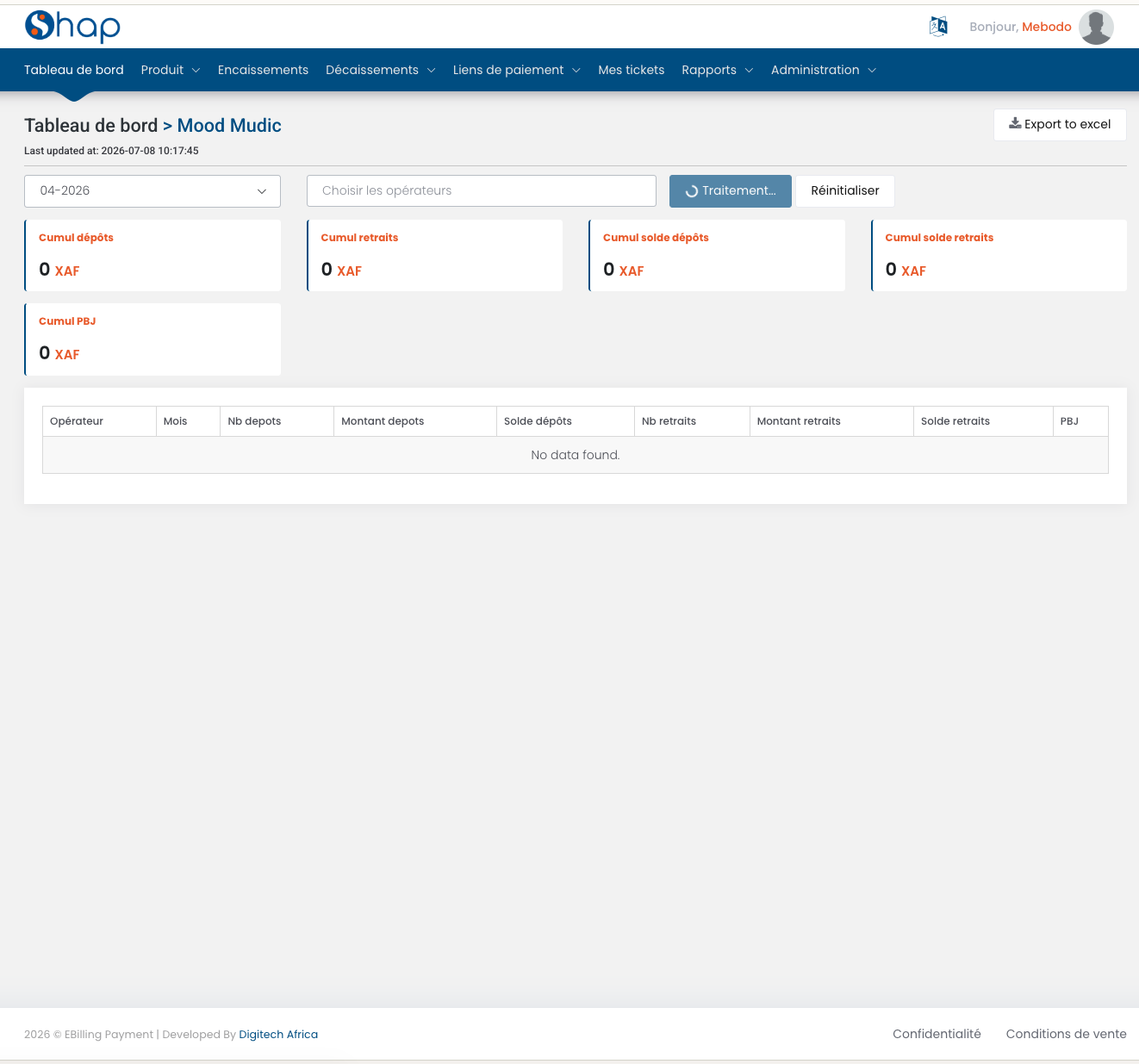Go to Encaissements page
The image size is (1139, 1064).
tap(263, 70)
